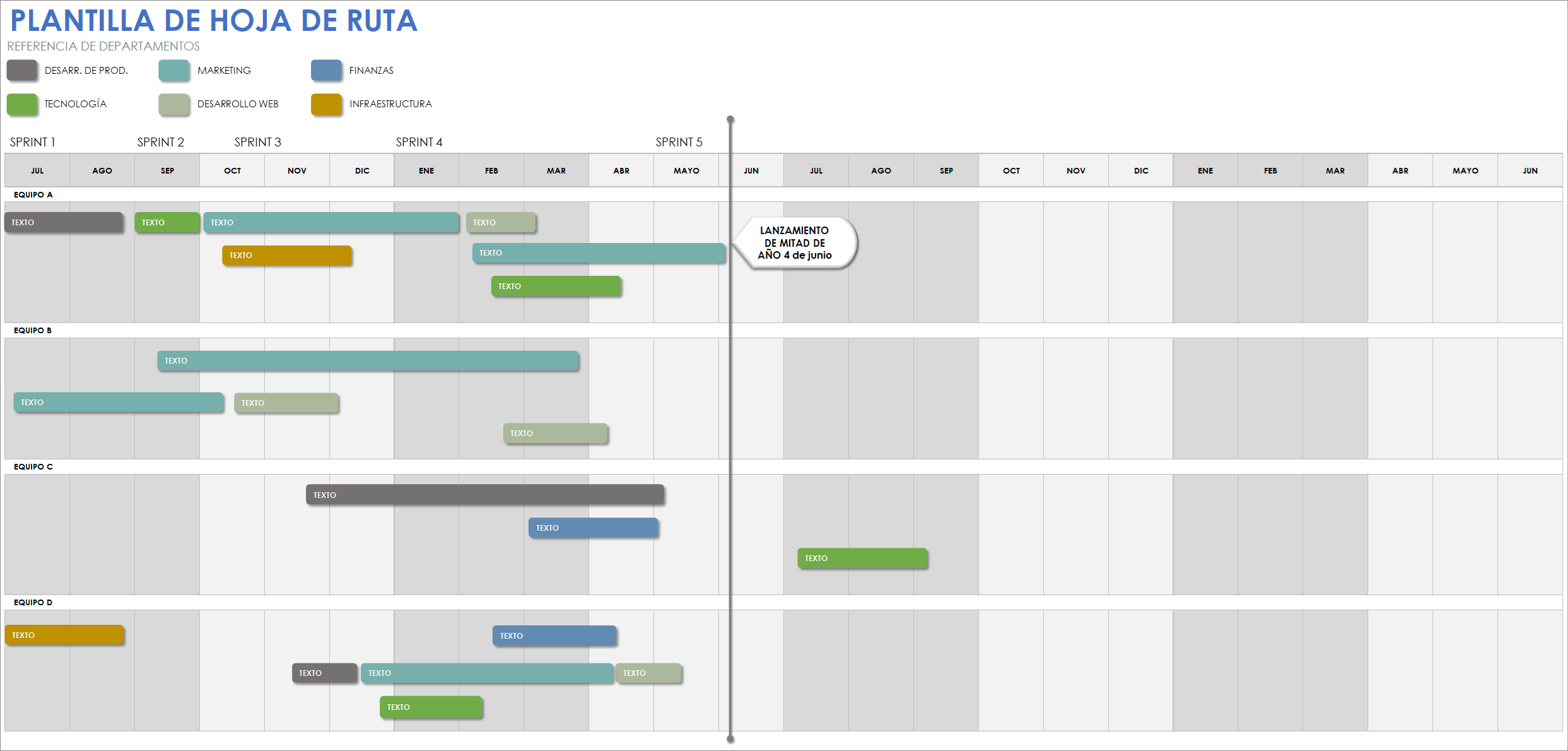
Task: Click the first JUL month header
Action: pyautogui.click(x=37, y=170)
